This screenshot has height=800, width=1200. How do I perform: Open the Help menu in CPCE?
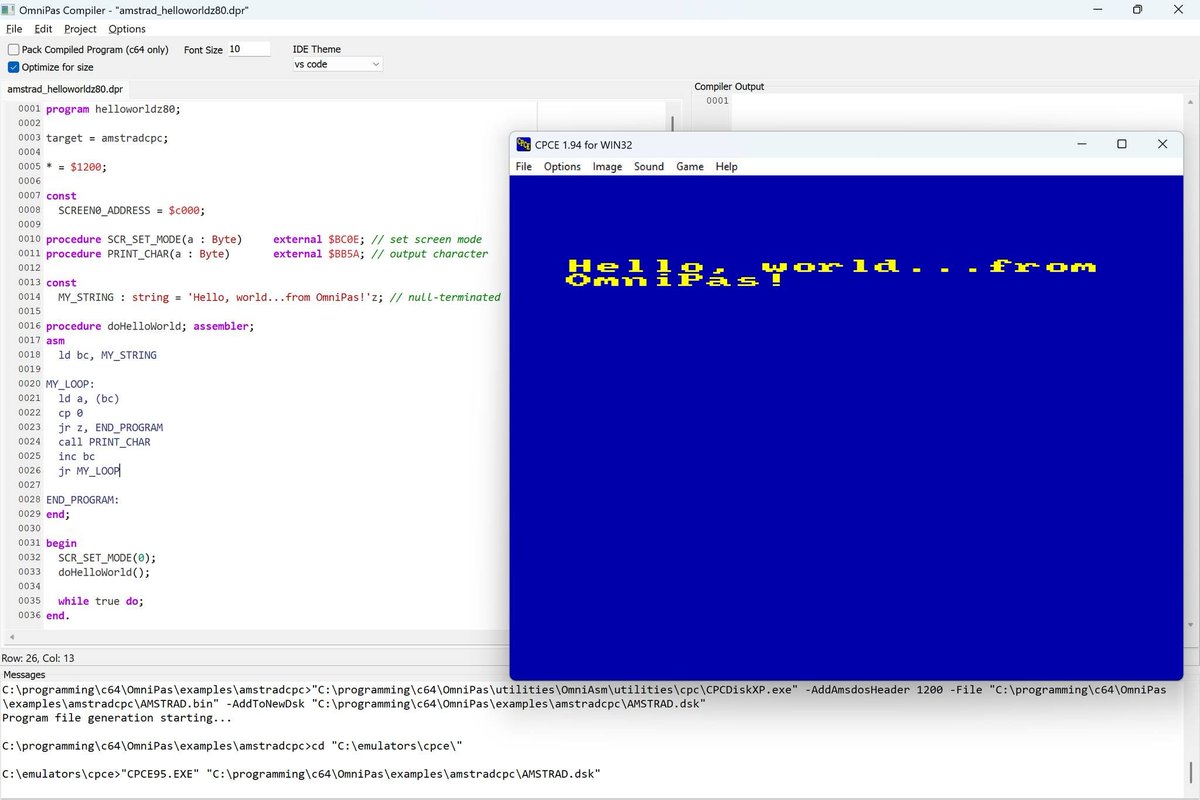click(x=726, y=166)
